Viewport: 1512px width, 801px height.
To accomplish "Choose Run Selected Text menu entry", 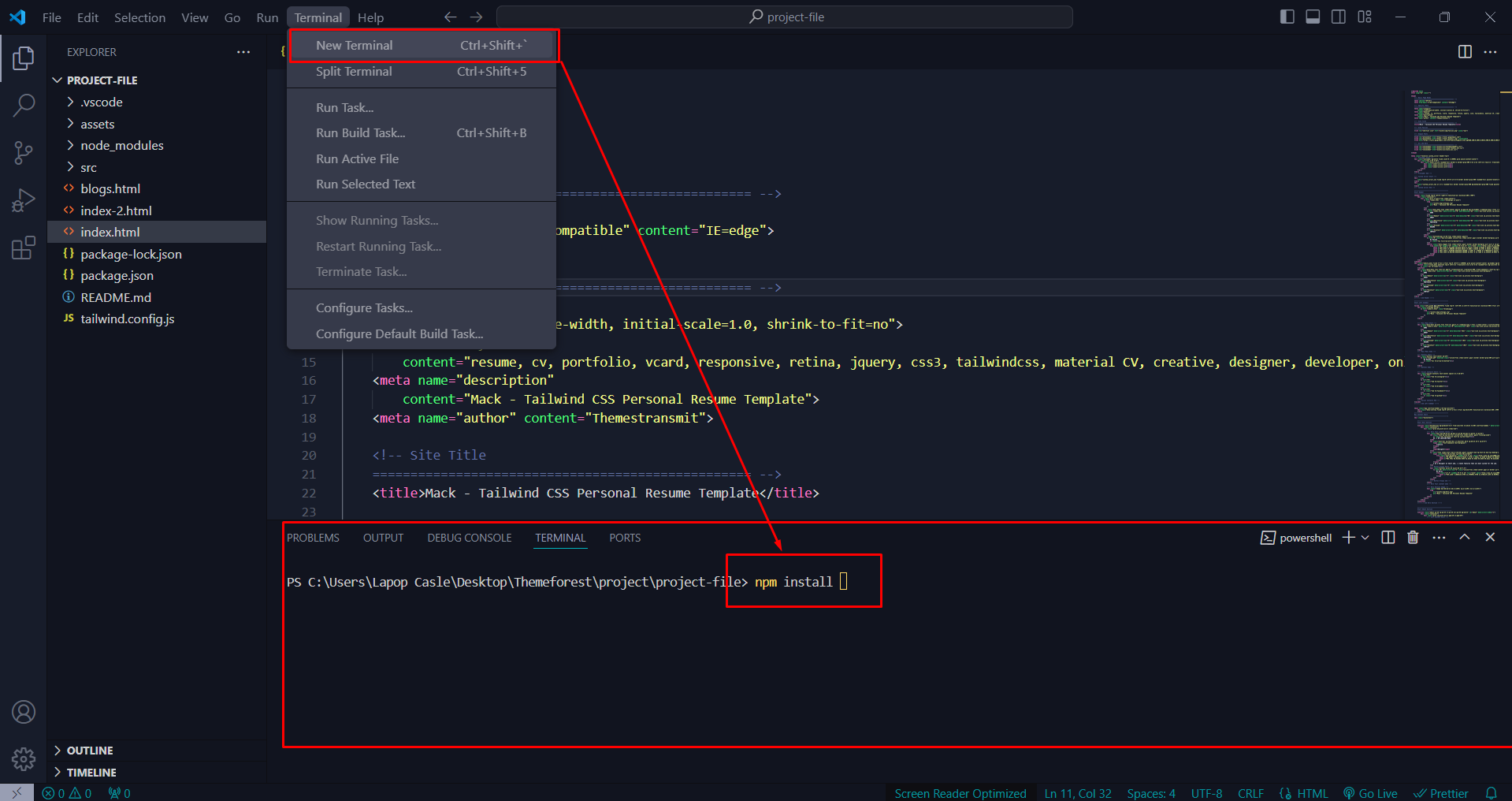I will [422, 184].
